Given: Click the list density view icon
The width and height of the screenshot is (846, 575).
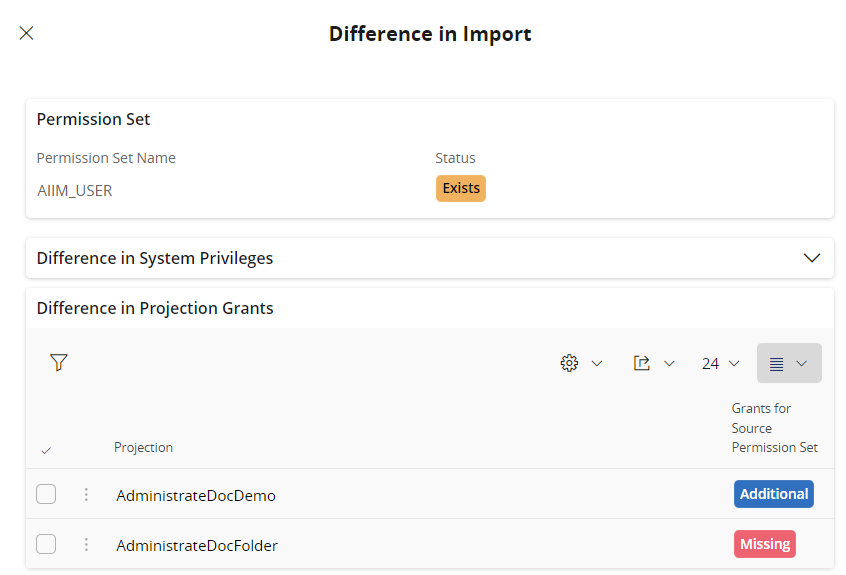Looking at the screenshot, I should pos(777,363).
